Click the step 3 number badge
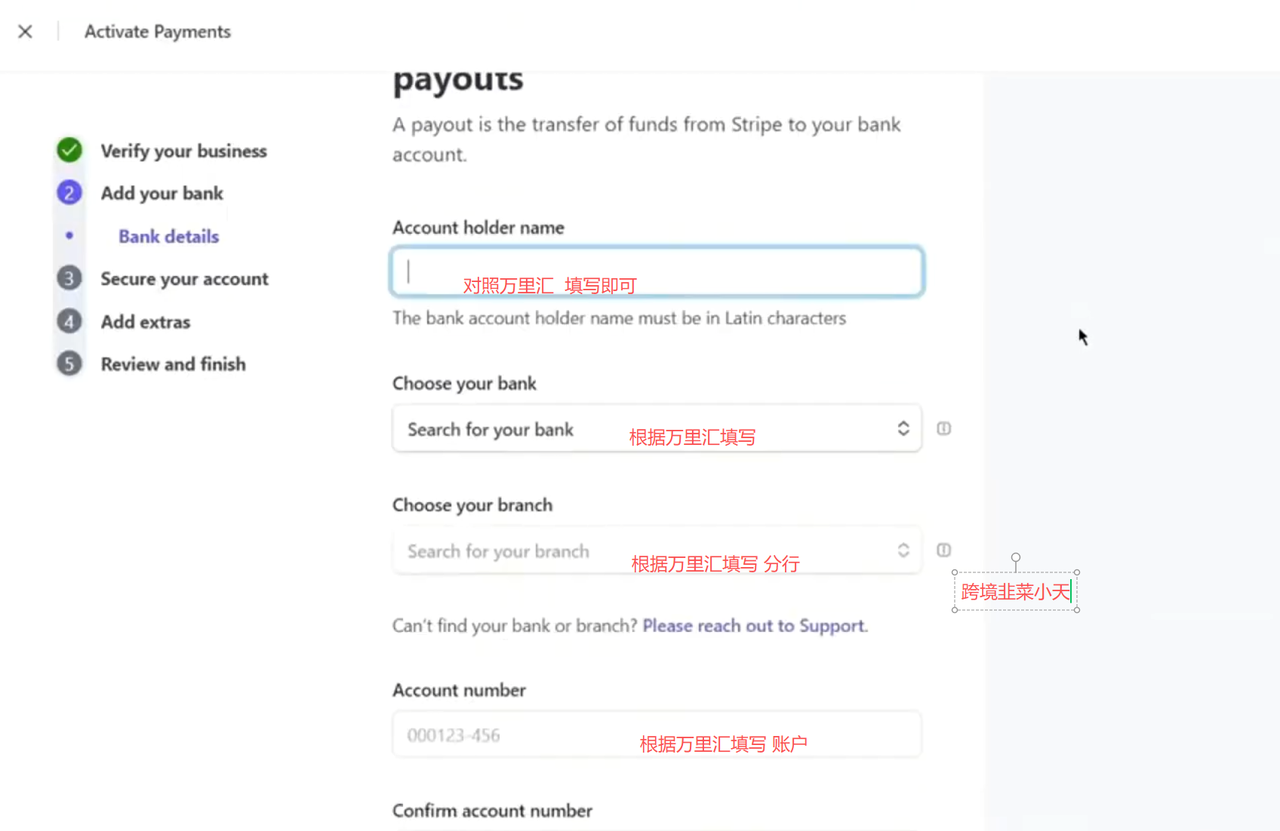This screenshot has width=1280, height=831. tap(69, 279)
